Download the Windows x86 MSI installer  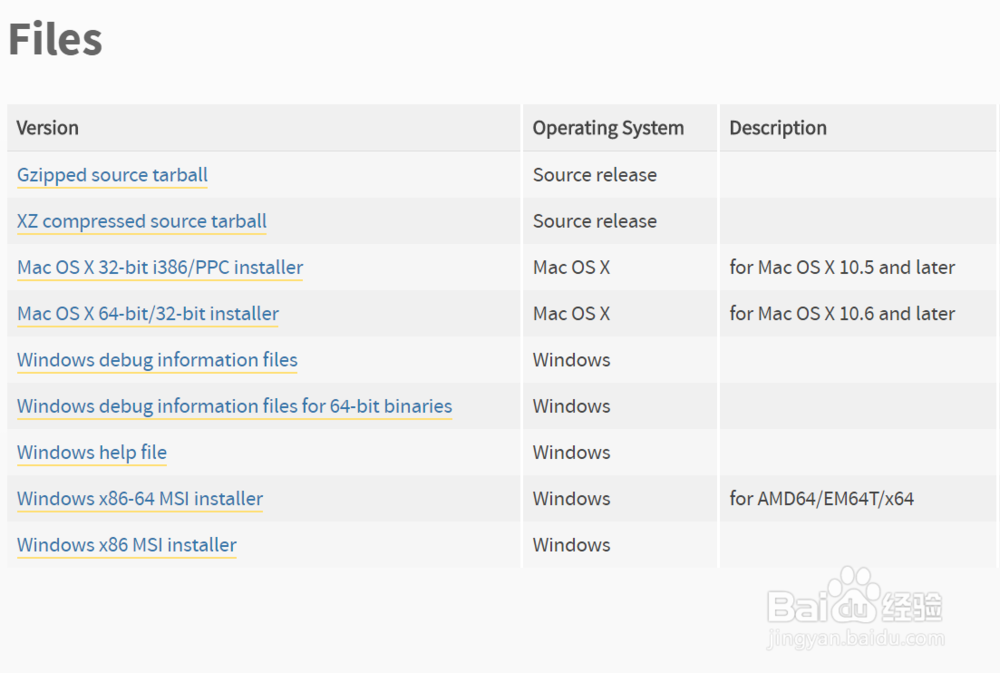tap(127, 545)
